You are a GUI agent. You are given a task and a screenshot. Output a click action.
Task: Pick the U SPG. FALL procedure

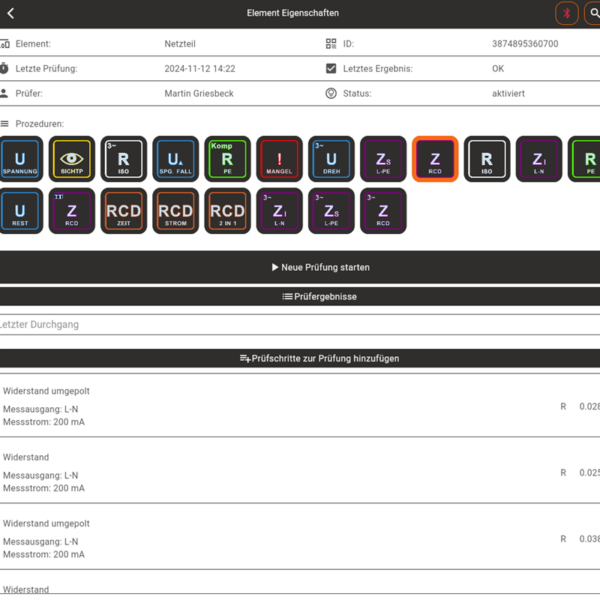176,159
